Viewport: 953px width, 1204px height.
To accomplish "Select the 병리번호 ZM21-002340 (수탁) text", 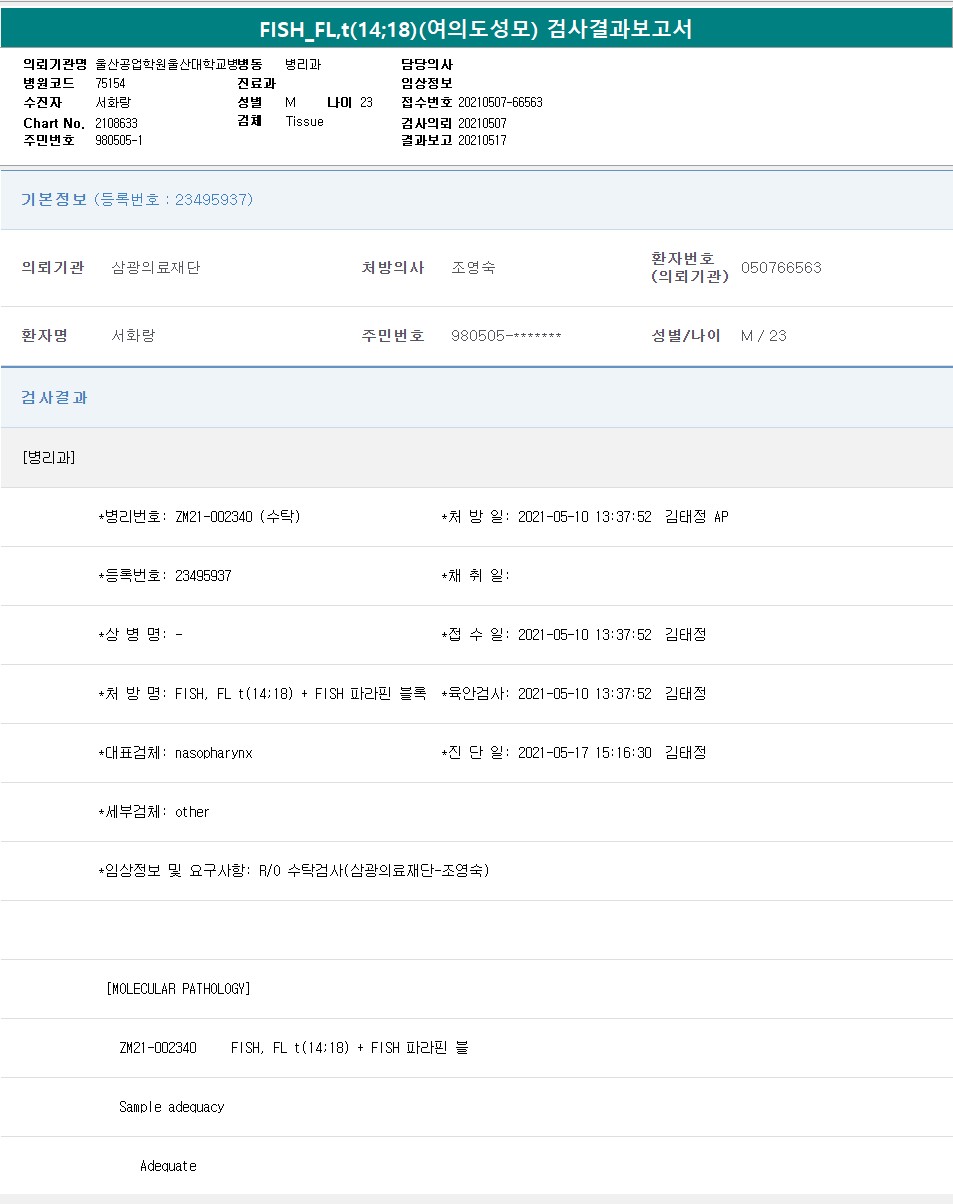I will pyautogui.click(x=237, y=517).
